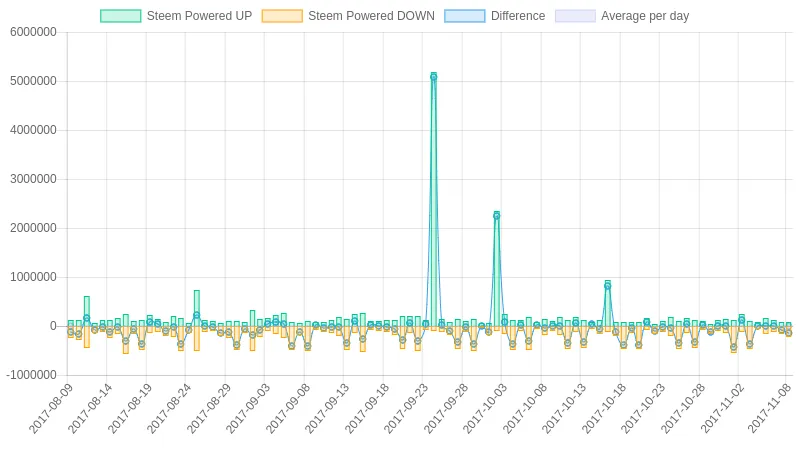The height and width of the screenshot is (450, 800).
Task: Click the x-axis date 2017-09-13
Action: tap(327, 409)
